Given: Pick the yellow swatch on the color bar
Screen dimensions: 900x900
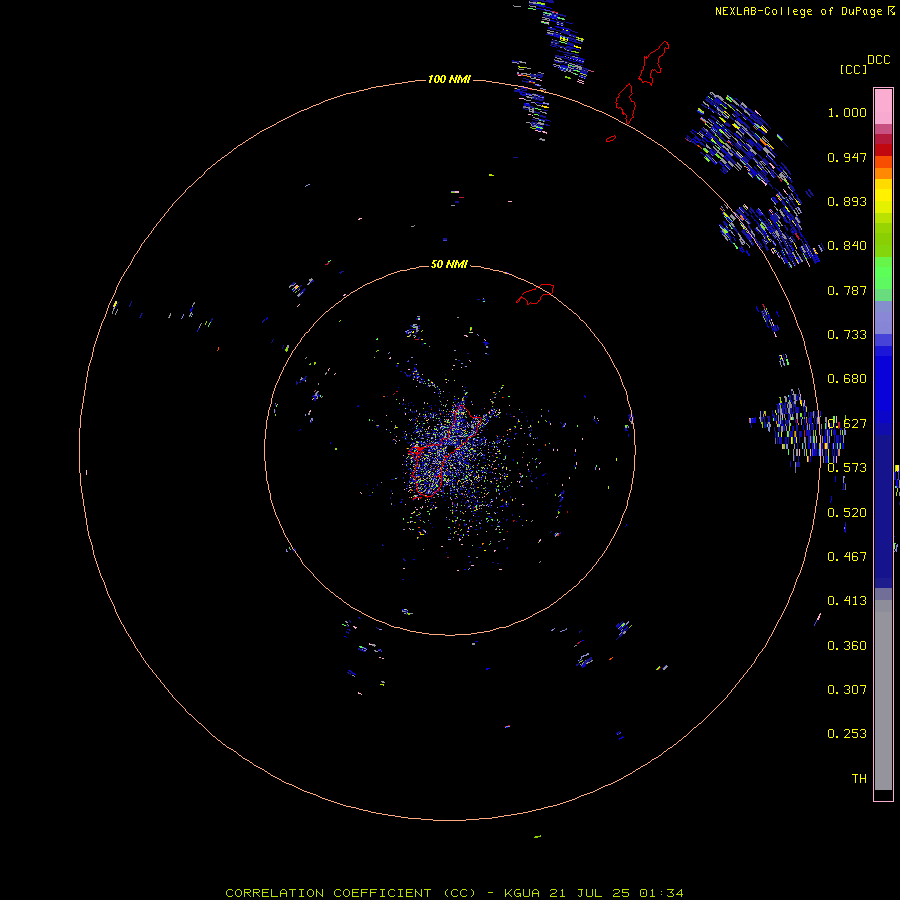Looking at the screenshot, I should pos(883,196).
